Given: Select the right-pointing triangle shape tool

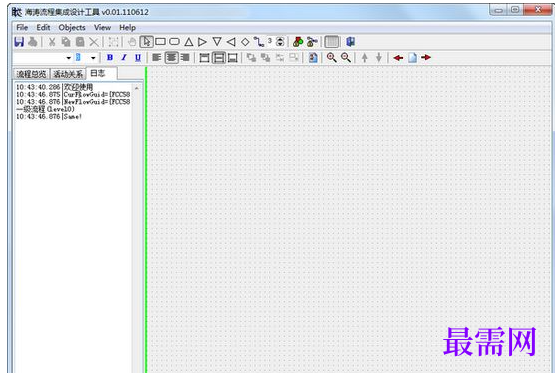Looking at the screenshot, I should point(202,42).
